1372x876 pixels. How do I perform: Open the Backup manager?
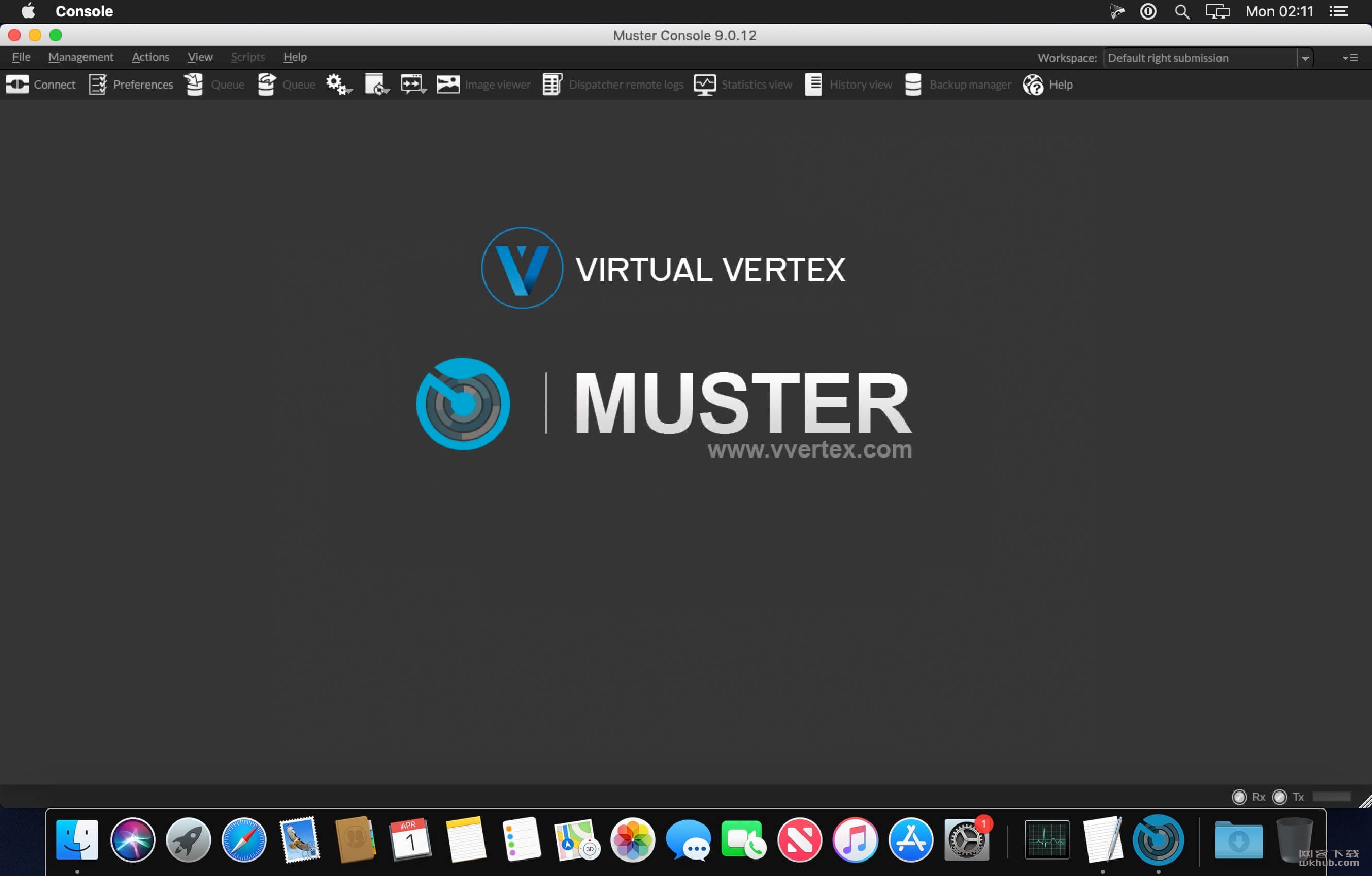(x=958, y=85)
